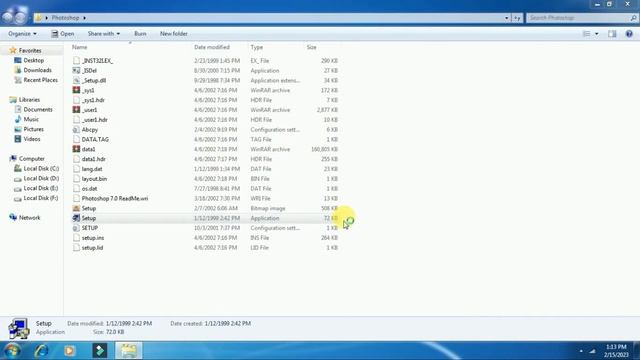Click the Abcpy configuration file icon
Screen dimensions: 640x360
coord(76,129)
